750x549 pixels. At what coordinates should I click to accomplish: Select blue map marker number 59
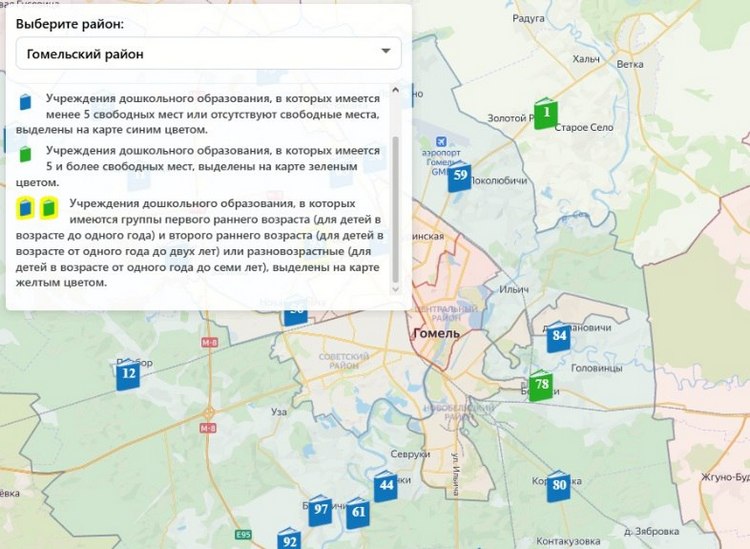459,176
